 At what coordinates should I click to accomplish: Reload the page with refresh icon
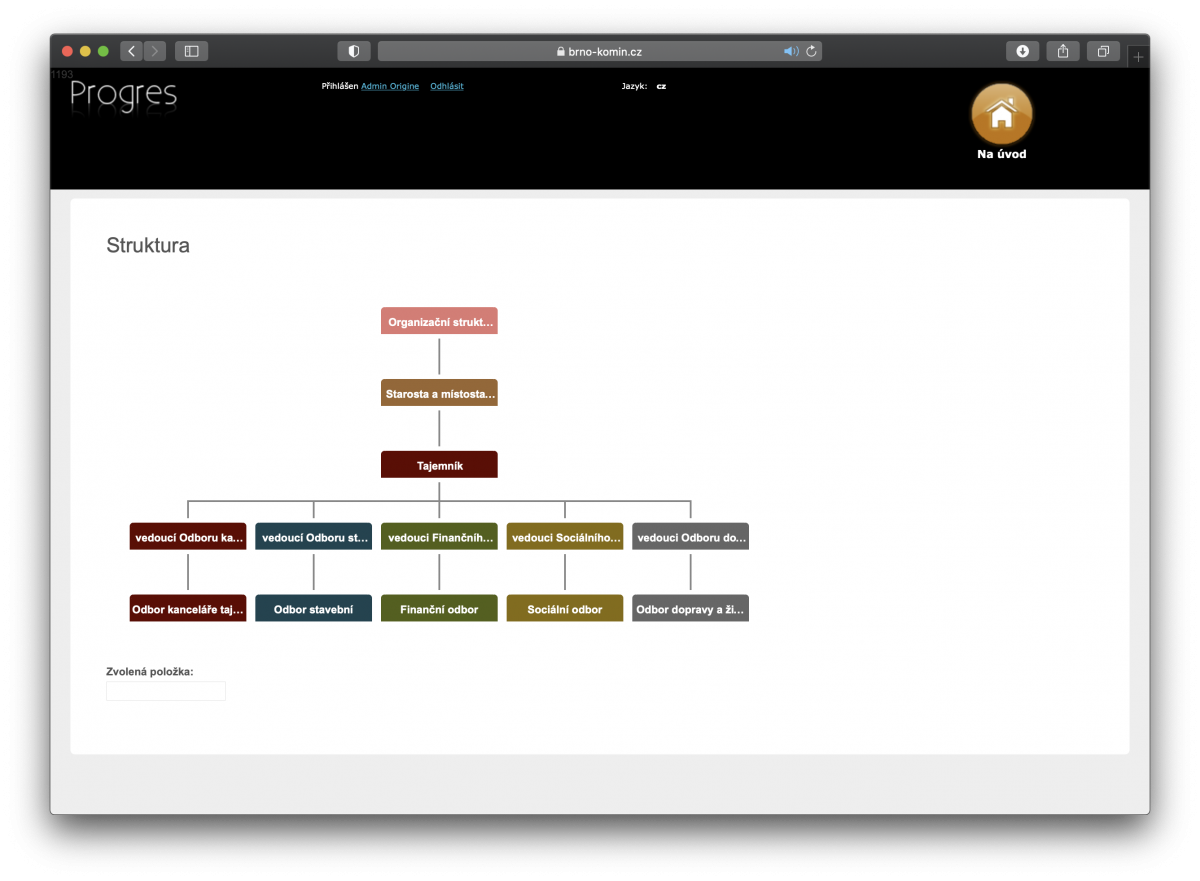click(x=811, y=51)
